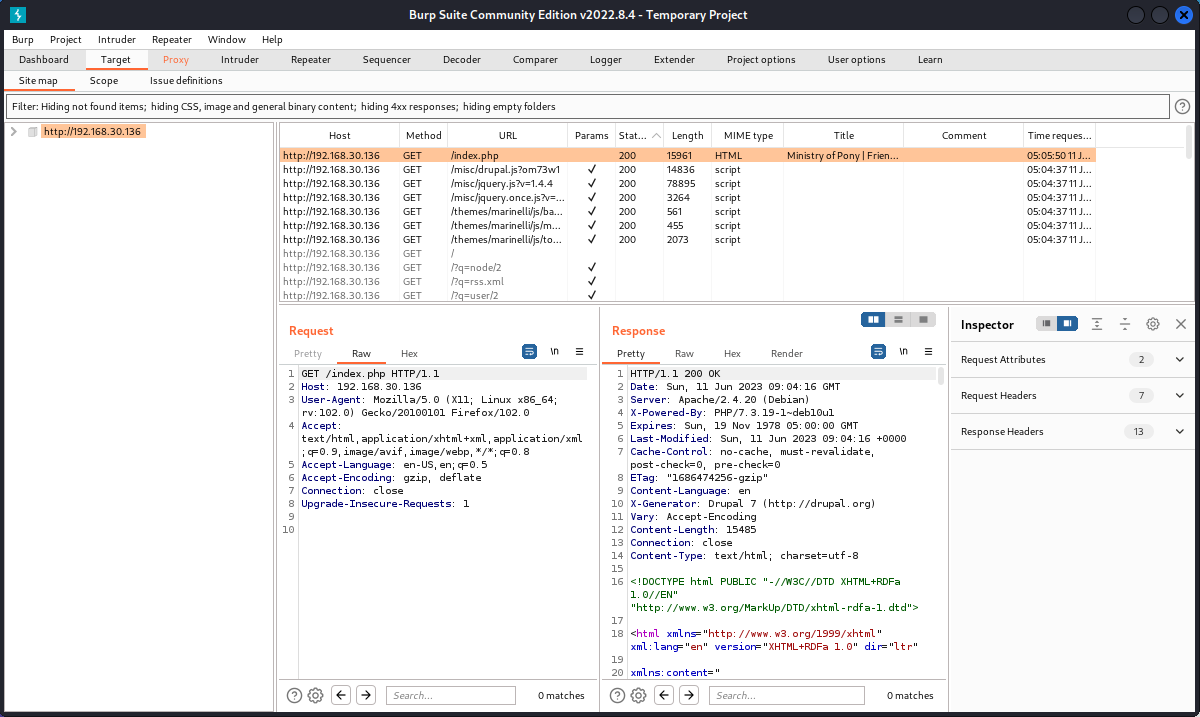The width and height of the screenshot is (1200, 717).
Task: Sort by URL column header
Action: [x=508, y=135]
